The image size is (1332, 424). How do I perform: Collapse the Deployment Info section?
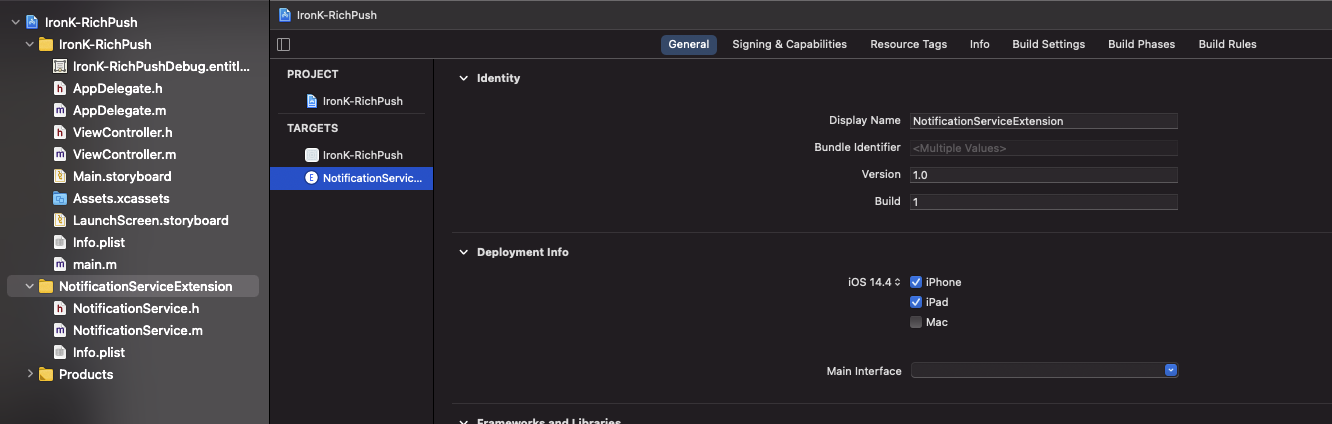[463, 252]
